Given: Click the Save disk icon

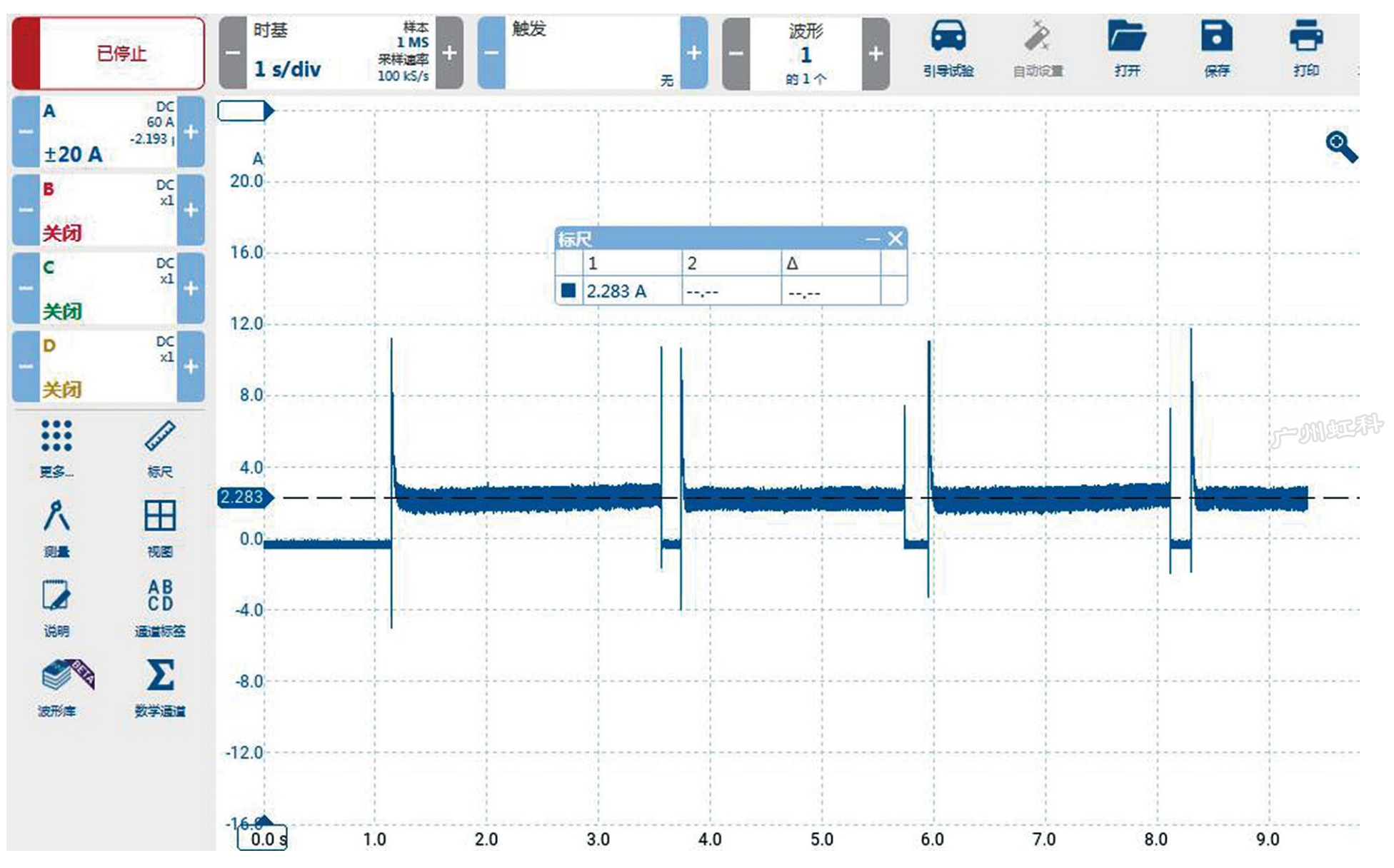Looking at the screenshot, I should (x=1216, y=37).
